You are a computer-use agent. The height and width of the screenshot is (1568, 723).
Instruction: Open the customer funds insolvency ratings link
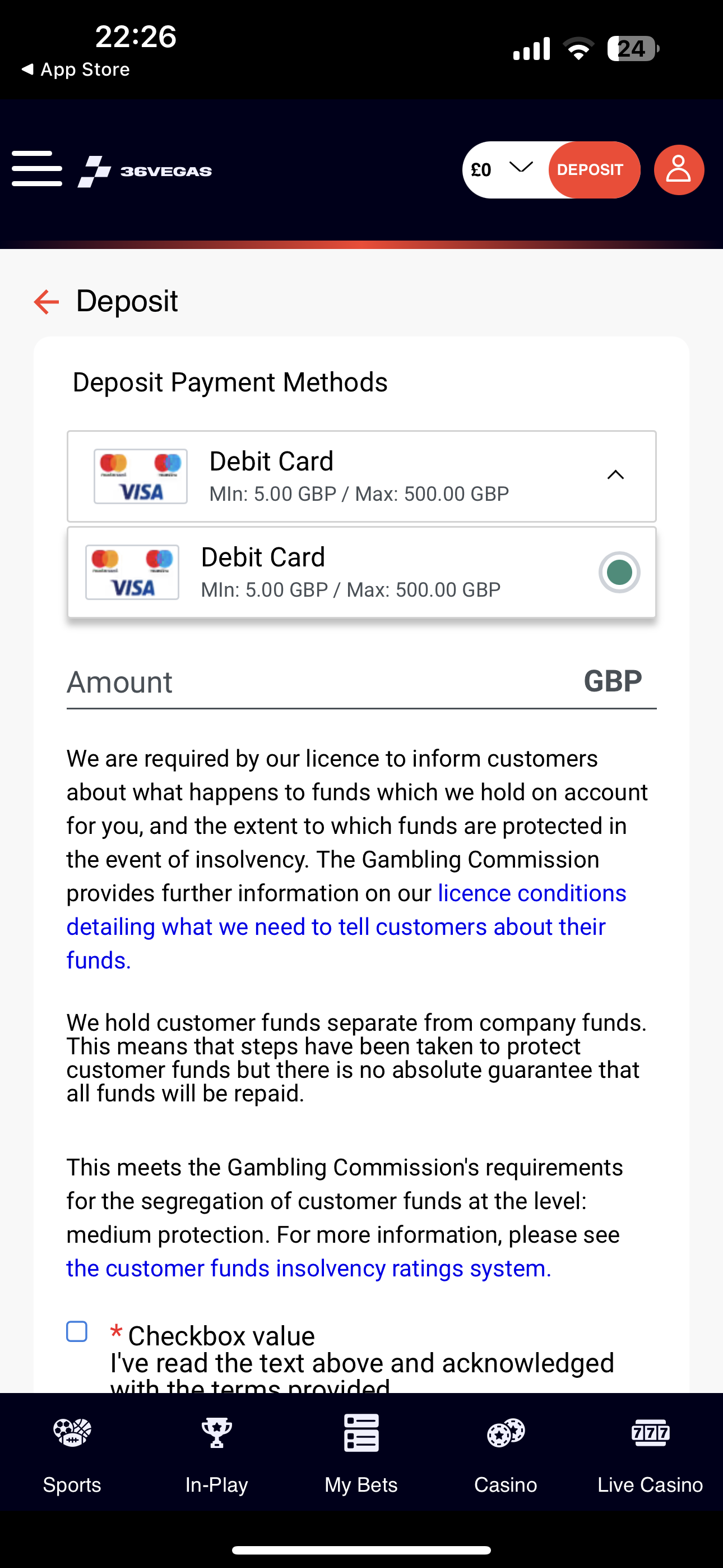[309, 1269]
